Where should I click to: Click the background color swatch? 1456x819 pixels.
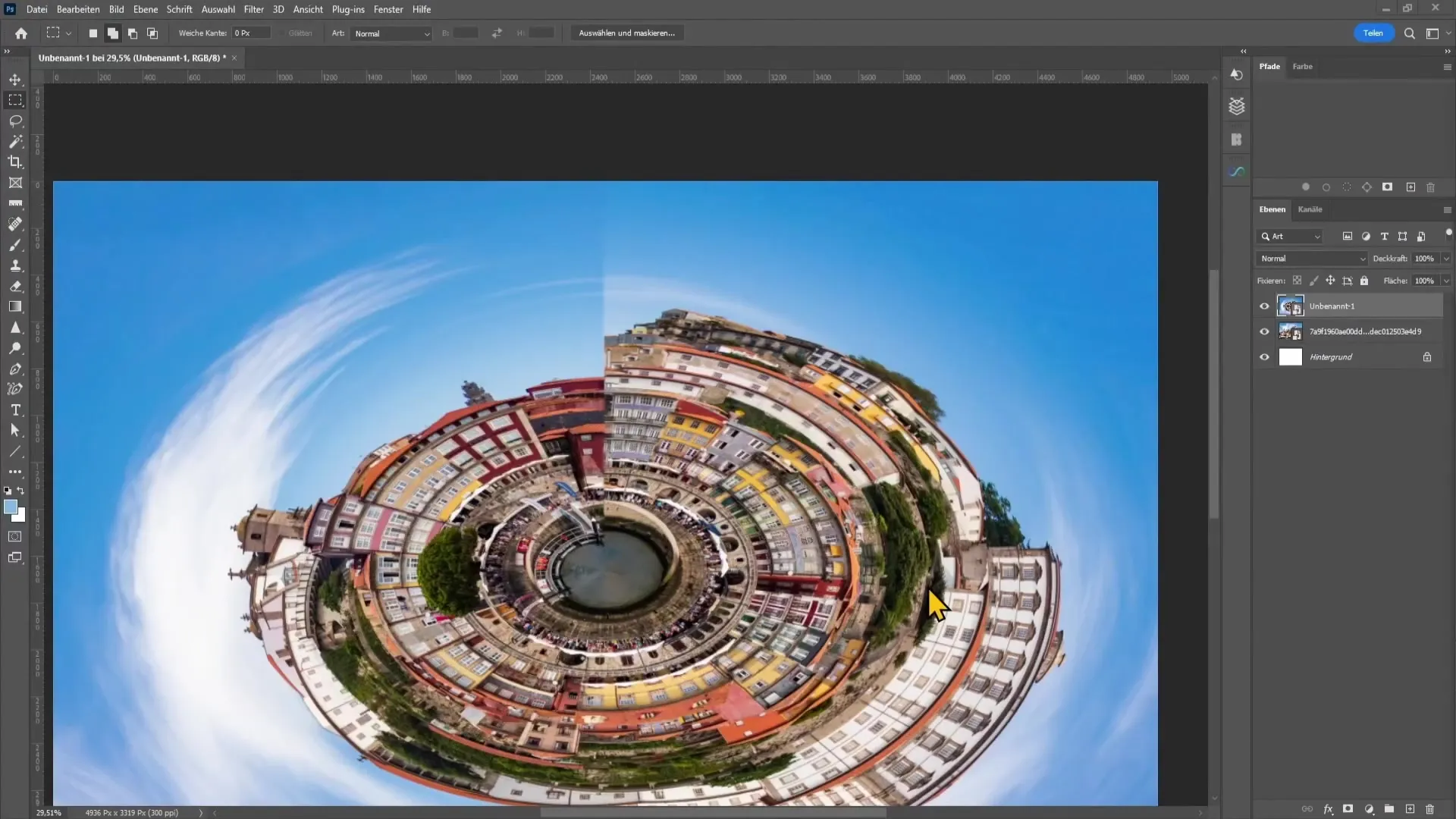point(20,517)
